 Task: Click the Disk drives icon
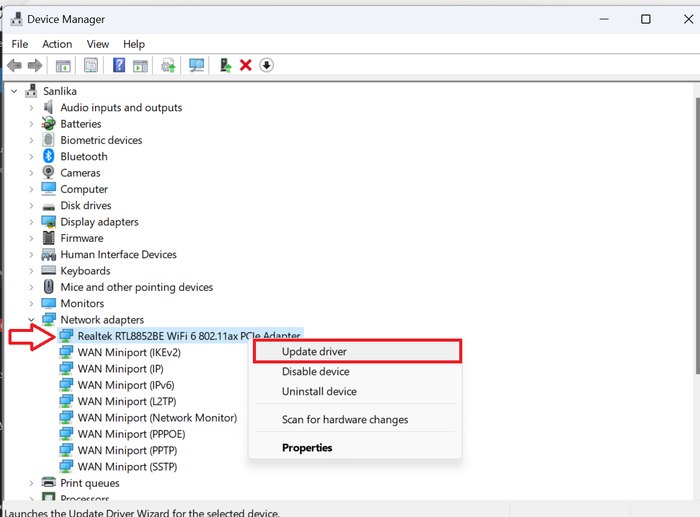pos(48,206)
